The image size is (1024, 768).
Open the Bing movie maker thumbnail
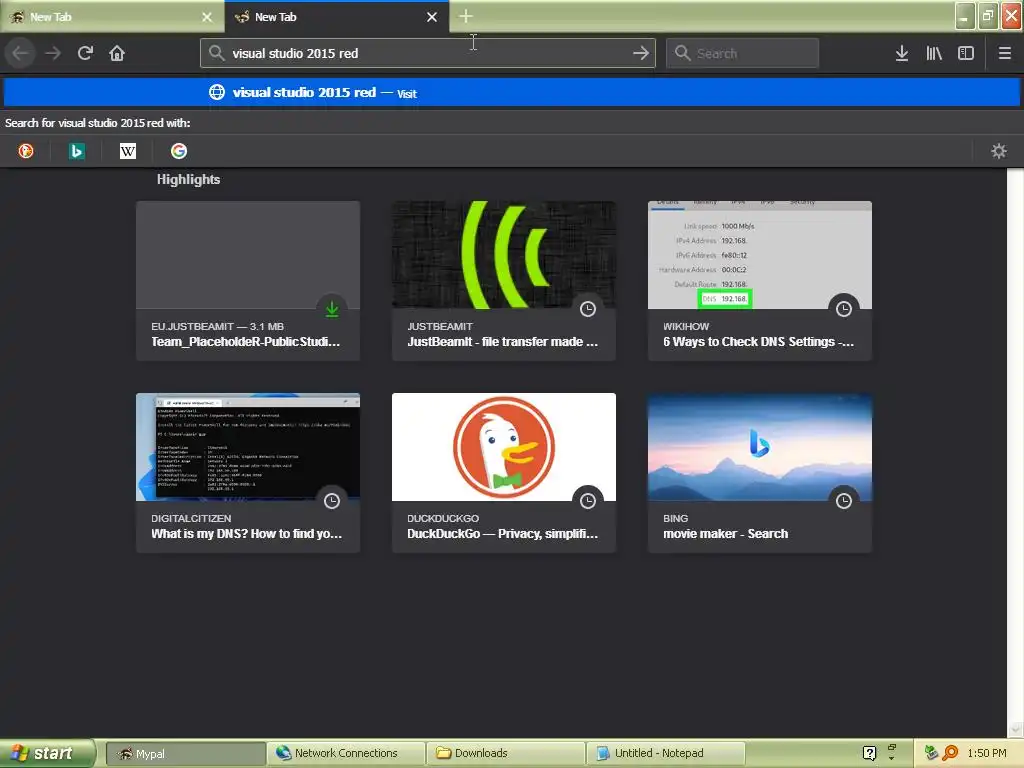(x=760, y=447)
